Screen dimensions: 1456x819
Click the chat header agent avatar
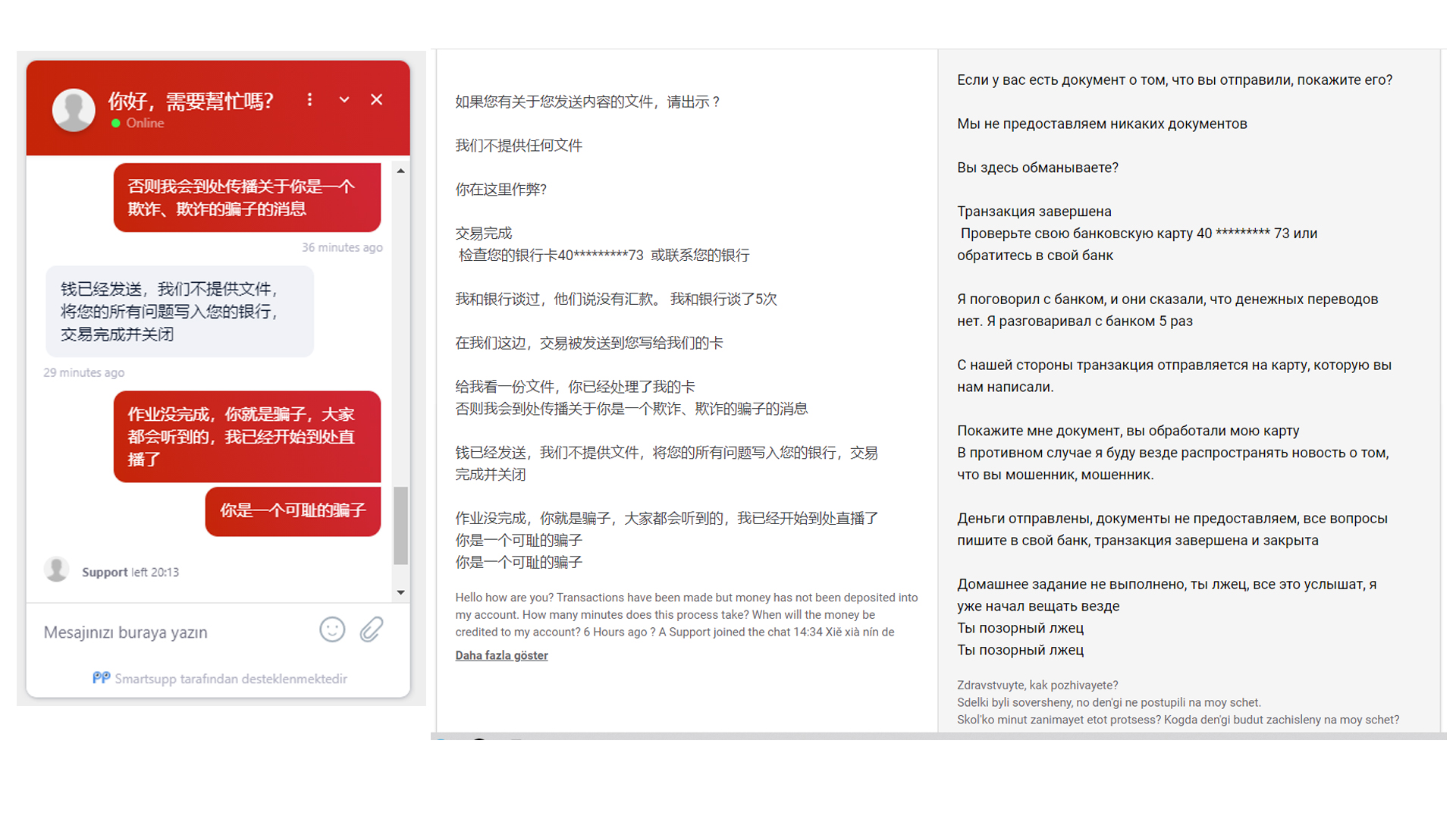click(74, 110)
